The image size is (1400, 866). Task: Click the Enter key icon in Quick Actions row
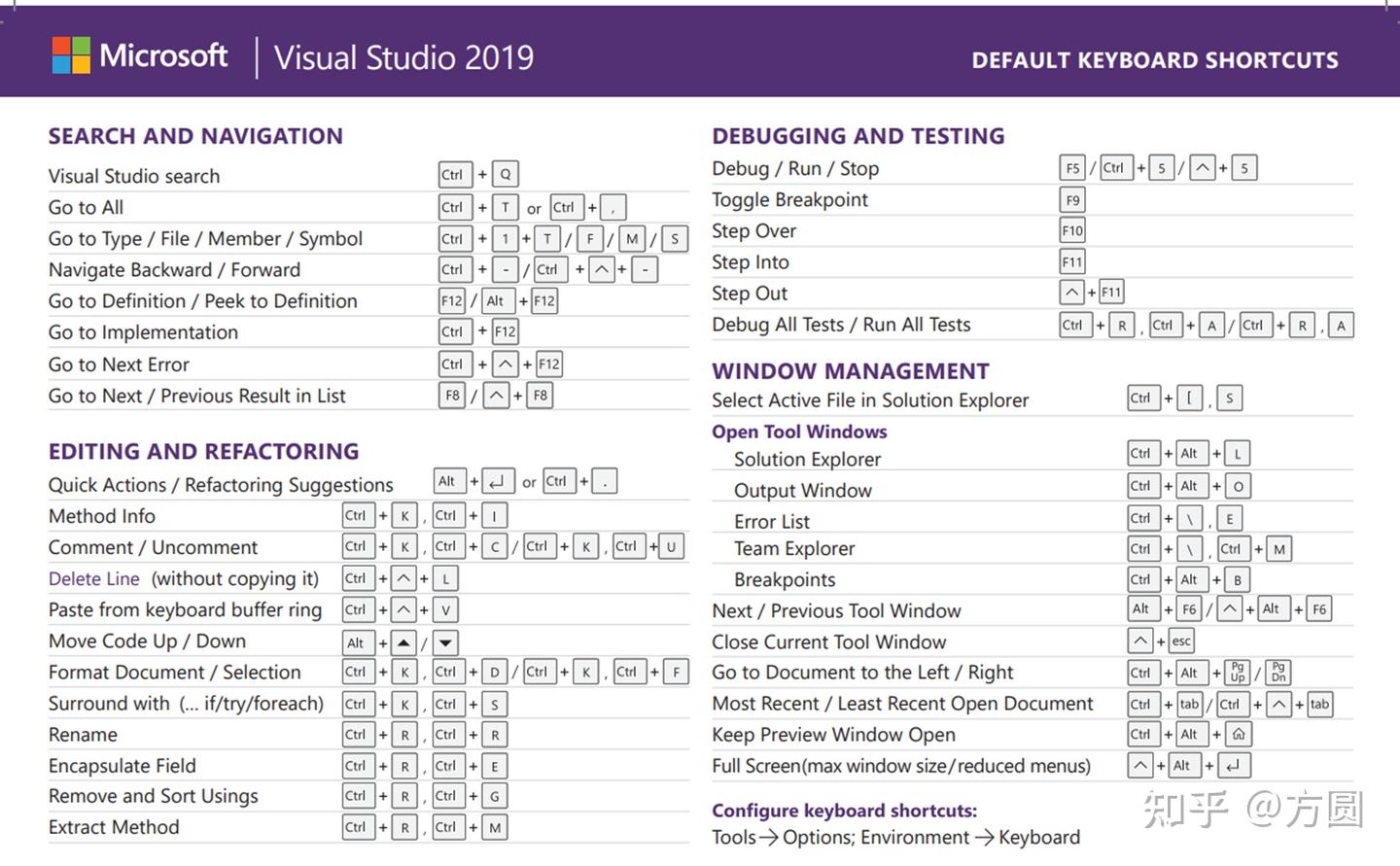(x=497, y=481)
